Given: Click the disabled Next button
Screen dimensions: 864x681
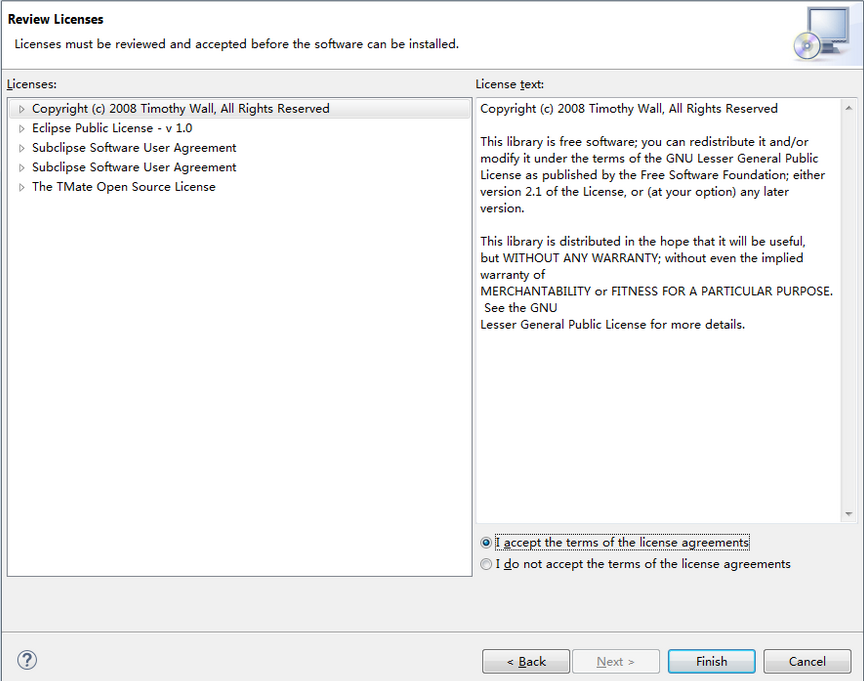Looking at the screenshot, I should pyautogui.click(x=615, y=661).
